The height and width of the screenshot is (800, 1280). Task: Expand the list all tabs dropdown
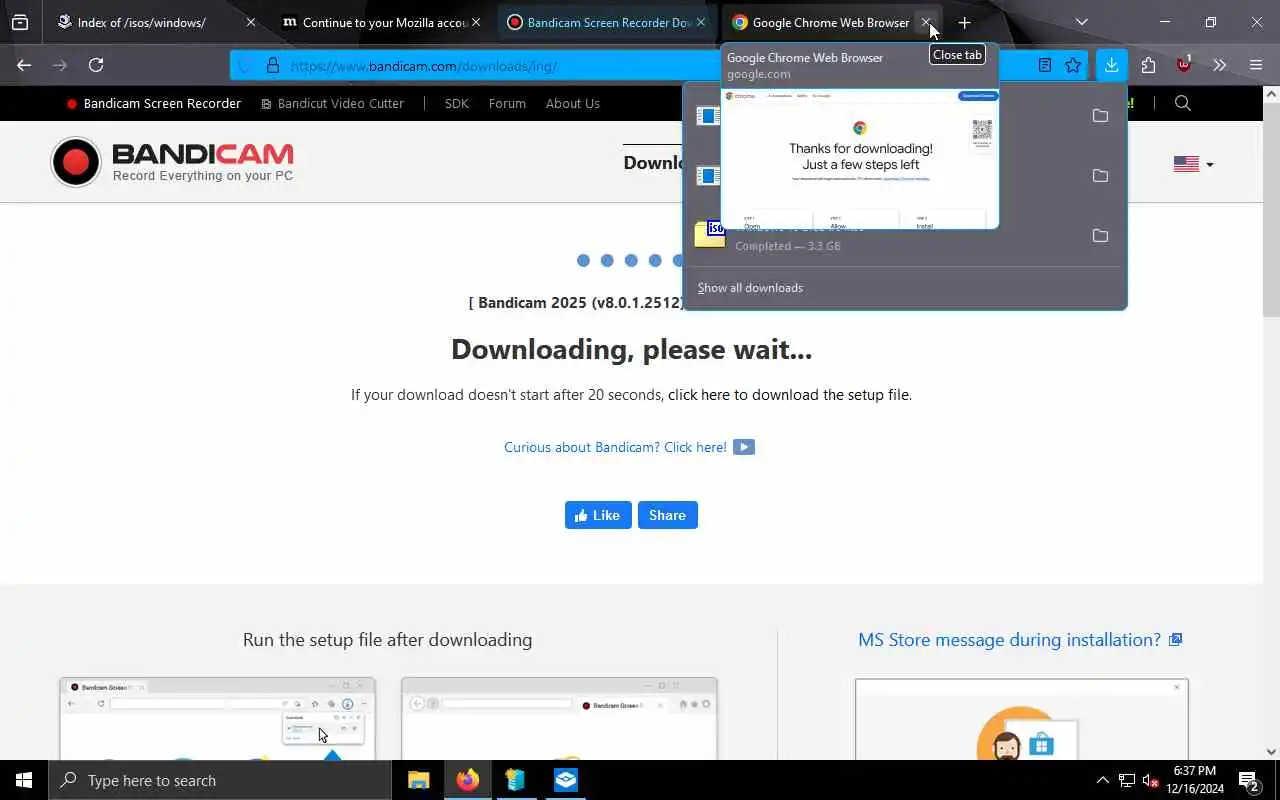click(x=1081, y=22)
